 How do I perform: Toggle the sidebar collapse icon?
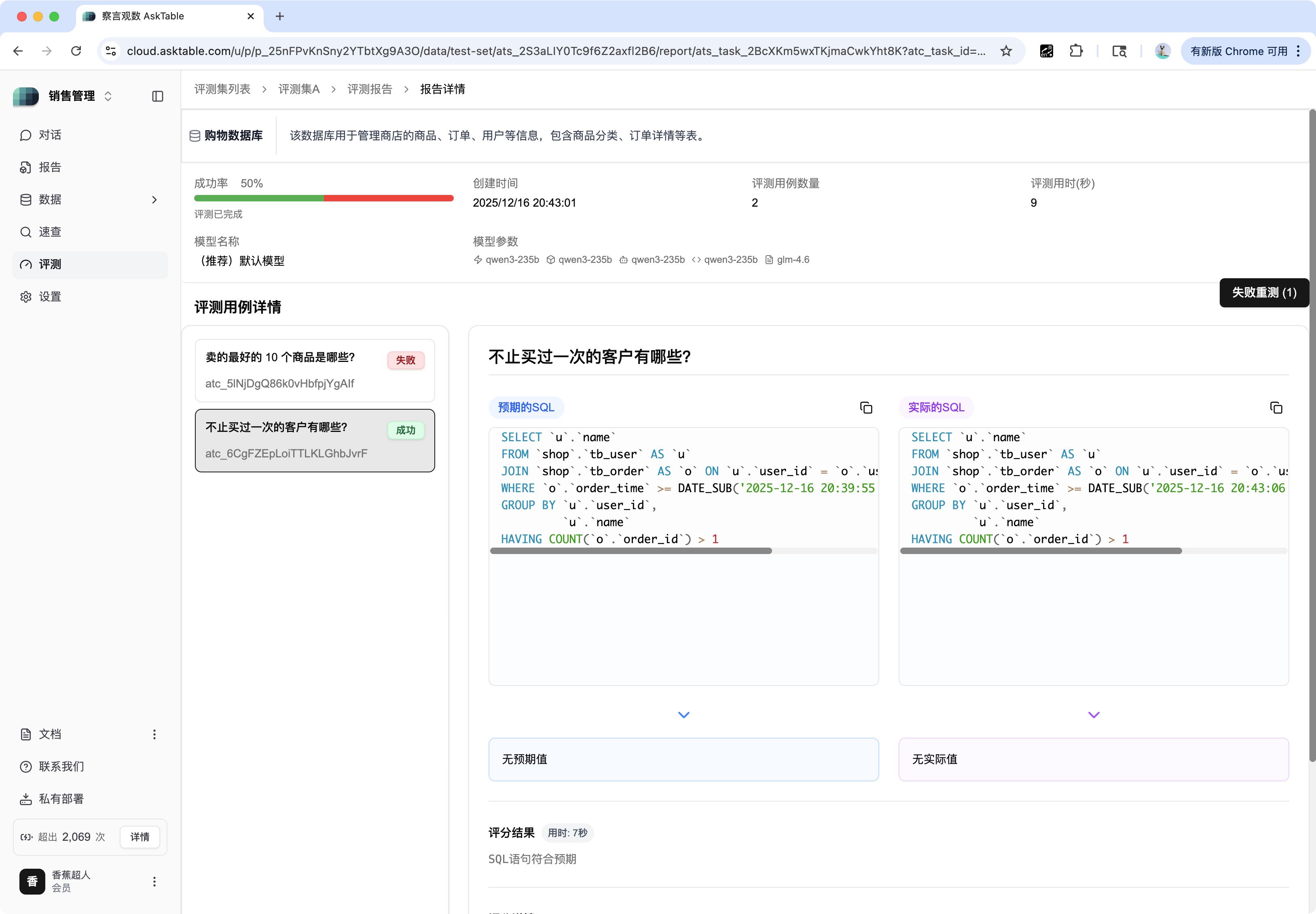(x=157, y=96)
